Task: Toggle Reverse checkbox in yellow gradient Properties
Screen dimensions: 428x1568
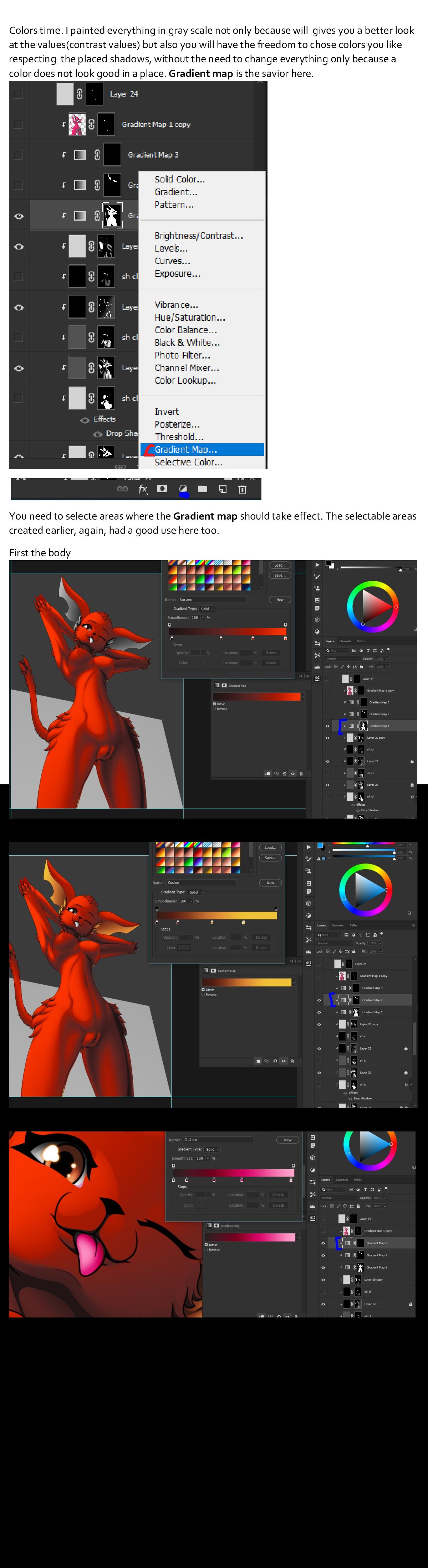Action: pos(203,995)
